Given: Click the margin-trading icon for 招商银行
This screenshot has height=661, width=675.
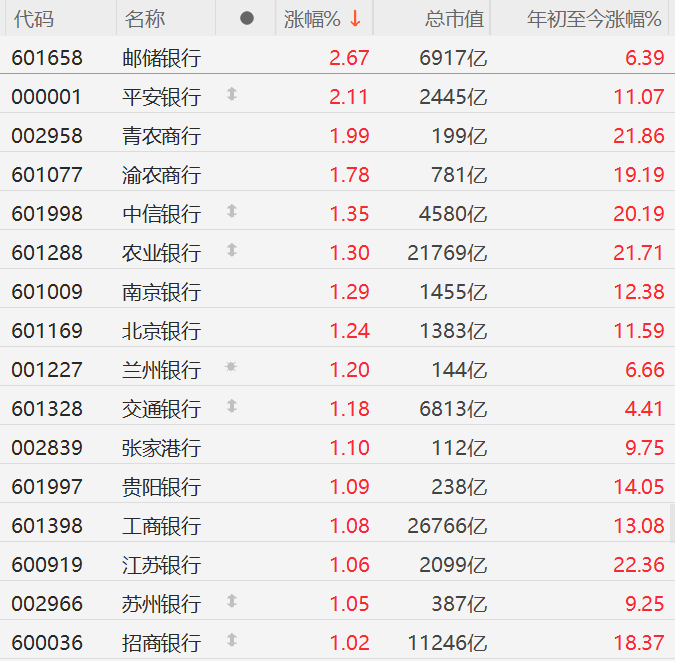Looking at the screenshot, I should tap(232, 640).
